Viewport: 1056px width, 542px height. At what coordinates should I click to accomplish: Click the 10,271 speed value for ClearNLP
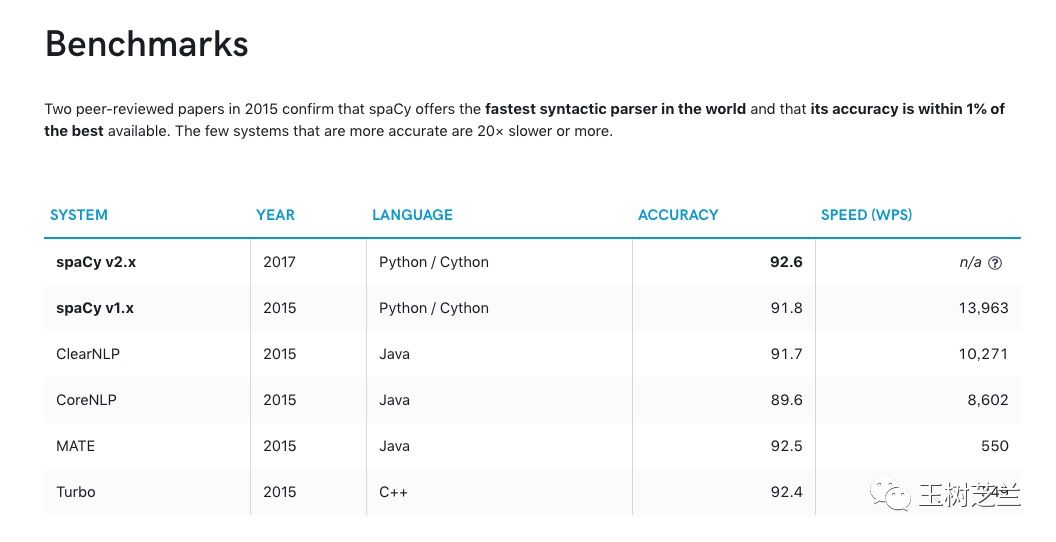(983, 354)
